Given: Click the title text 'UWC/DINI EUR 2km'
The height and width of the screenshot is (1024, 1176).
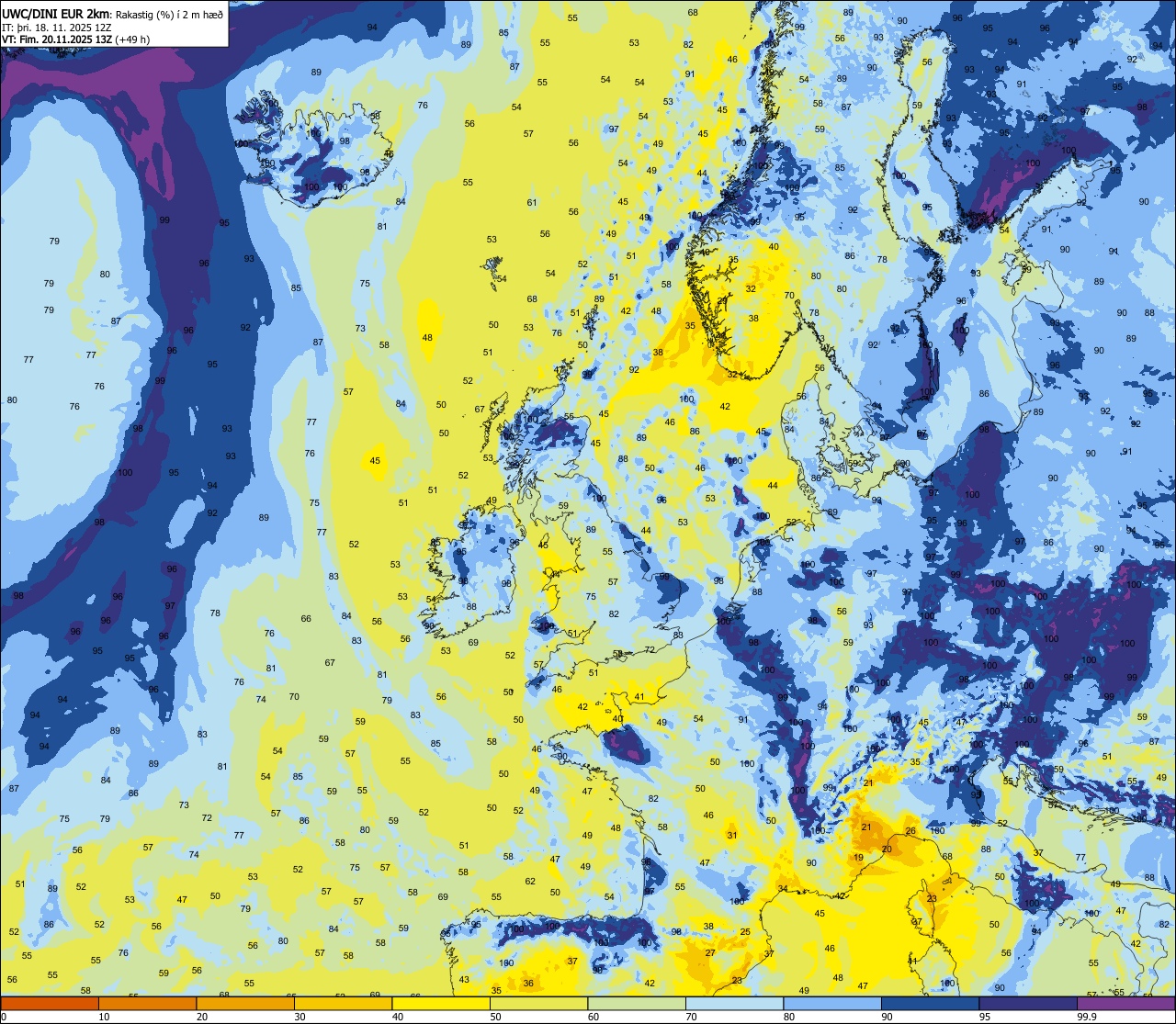Looking at the screenshot, I should (x=56, y=14).
